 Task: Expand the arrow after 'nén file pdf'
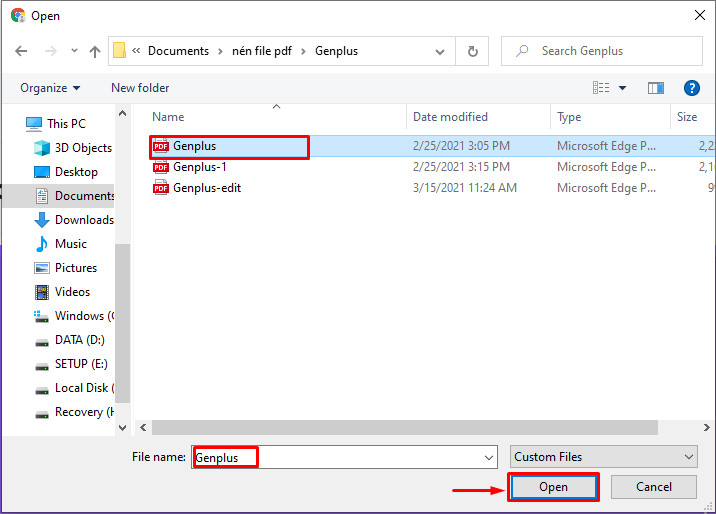coord(303,52)
